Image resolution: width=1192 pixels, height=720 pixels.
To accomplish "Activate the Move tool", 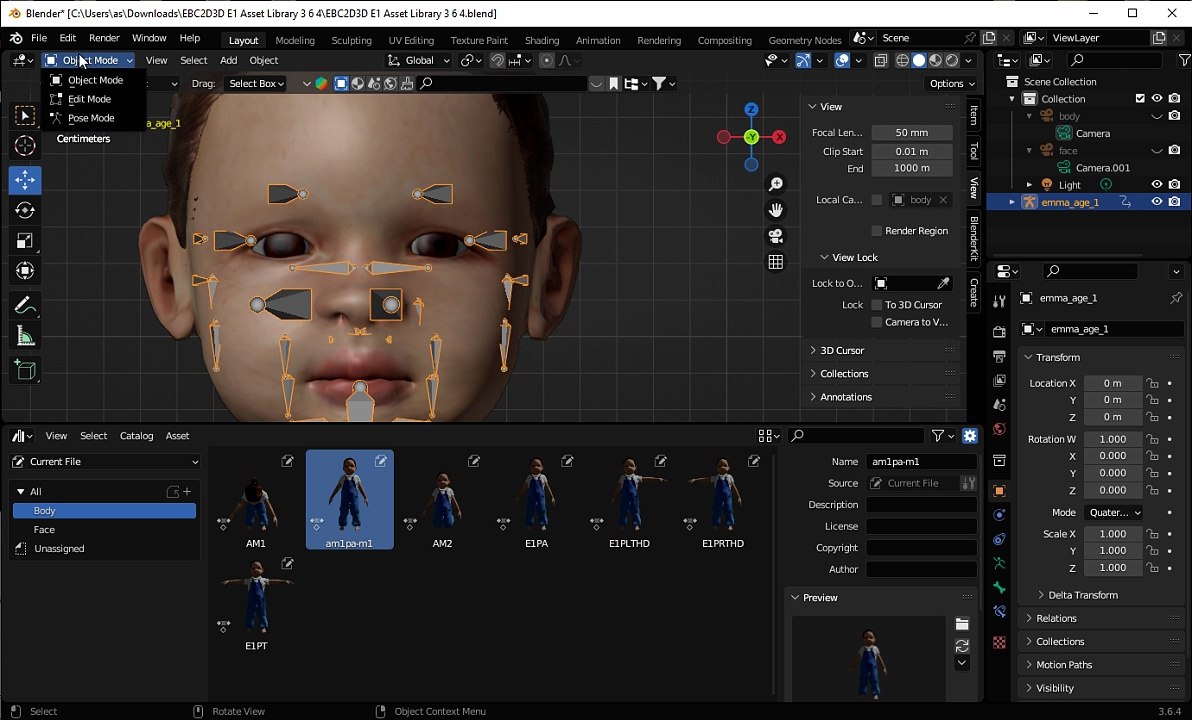I will 24,180.
